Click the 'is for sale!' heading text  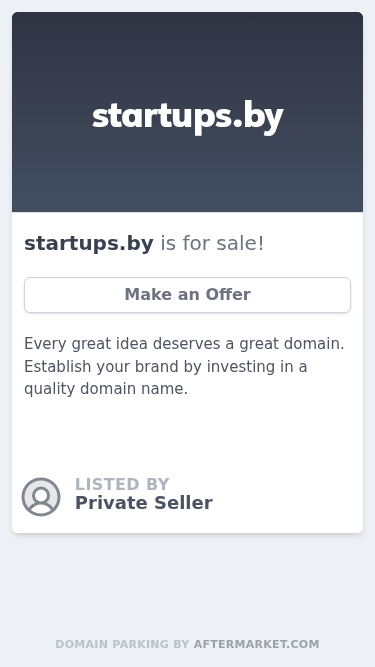[212, 243]
